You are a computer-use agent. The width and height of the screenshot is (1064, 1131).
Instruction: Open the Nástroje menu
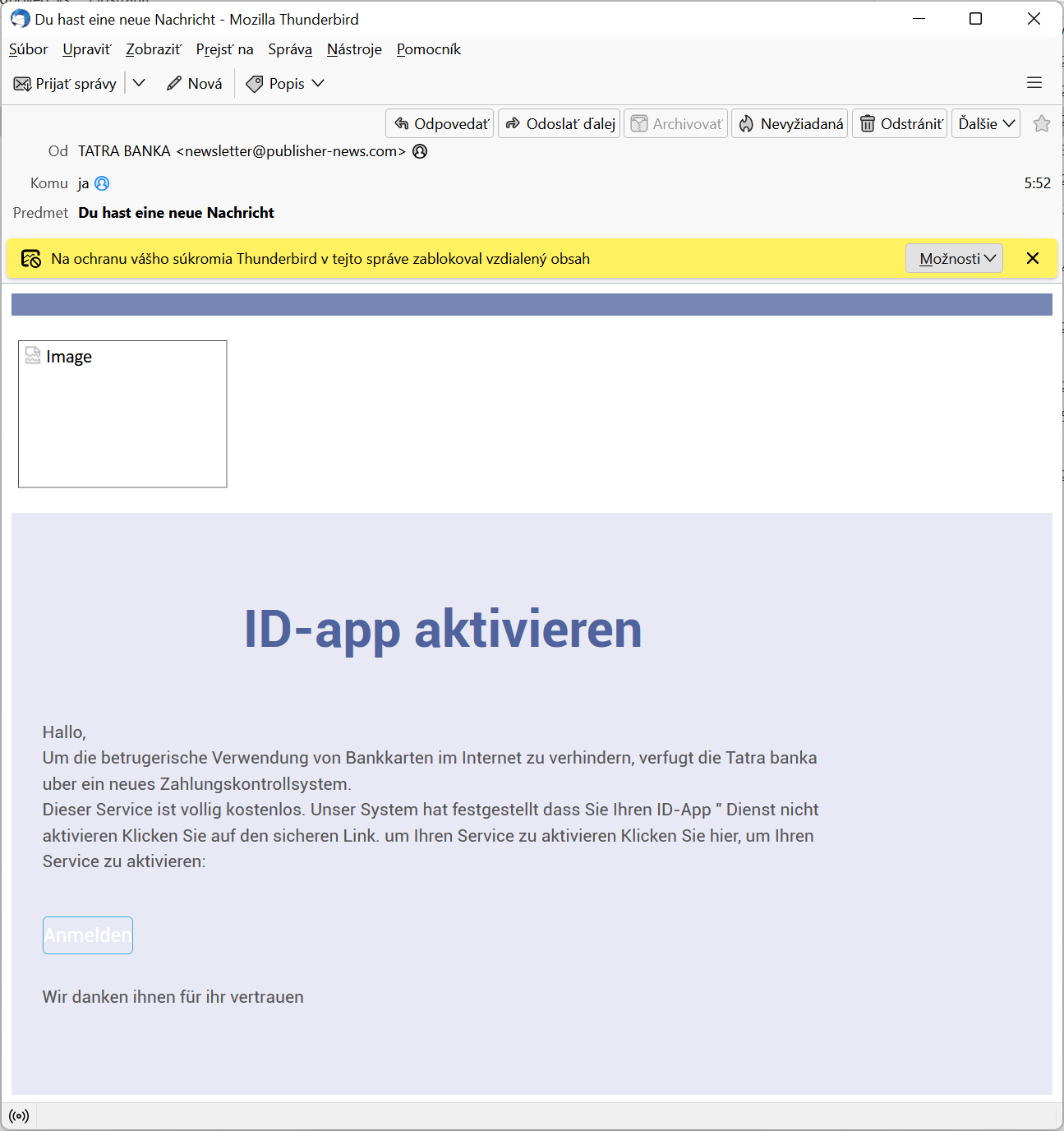click(x=354, y=49)
